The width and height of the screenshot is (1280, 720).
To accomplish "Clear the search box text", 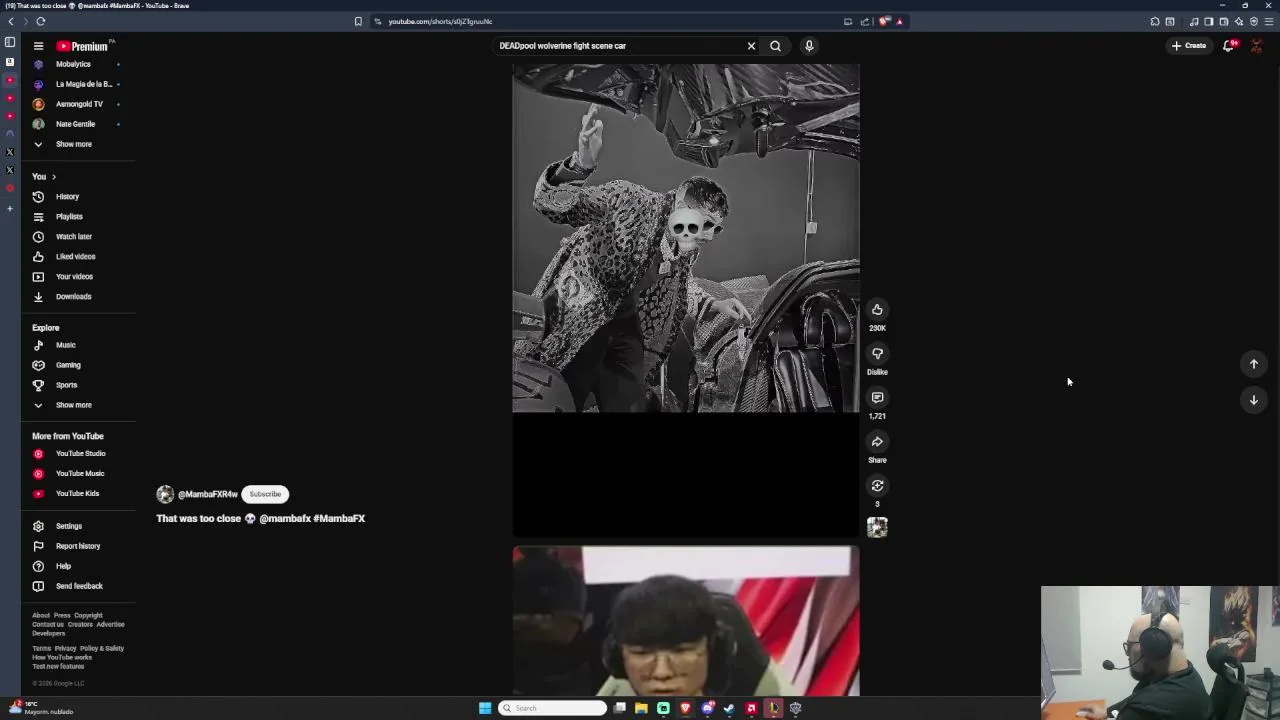I will (x=751, y=46).
